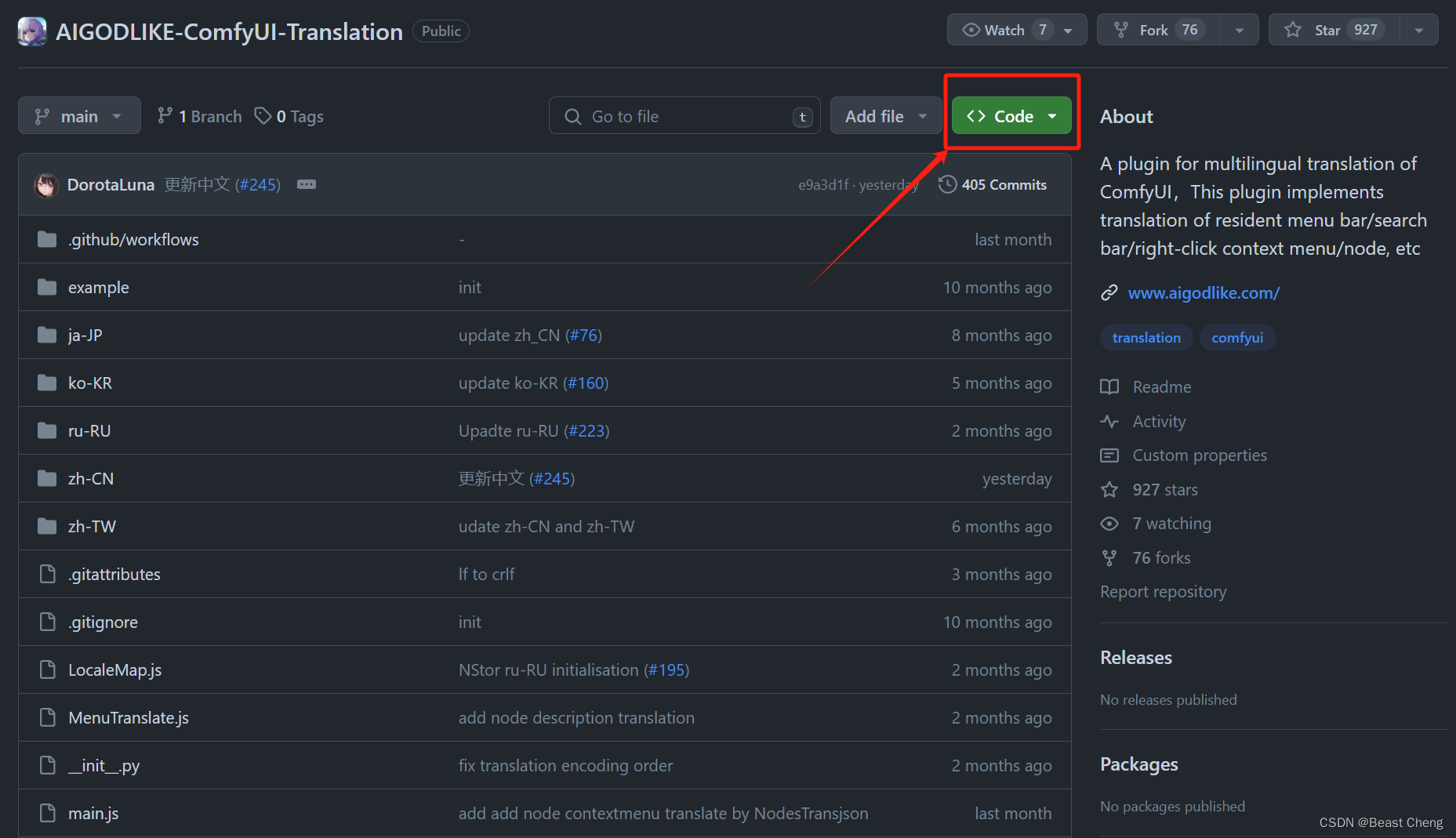Star the repository with Star button

click(1334, 30)
